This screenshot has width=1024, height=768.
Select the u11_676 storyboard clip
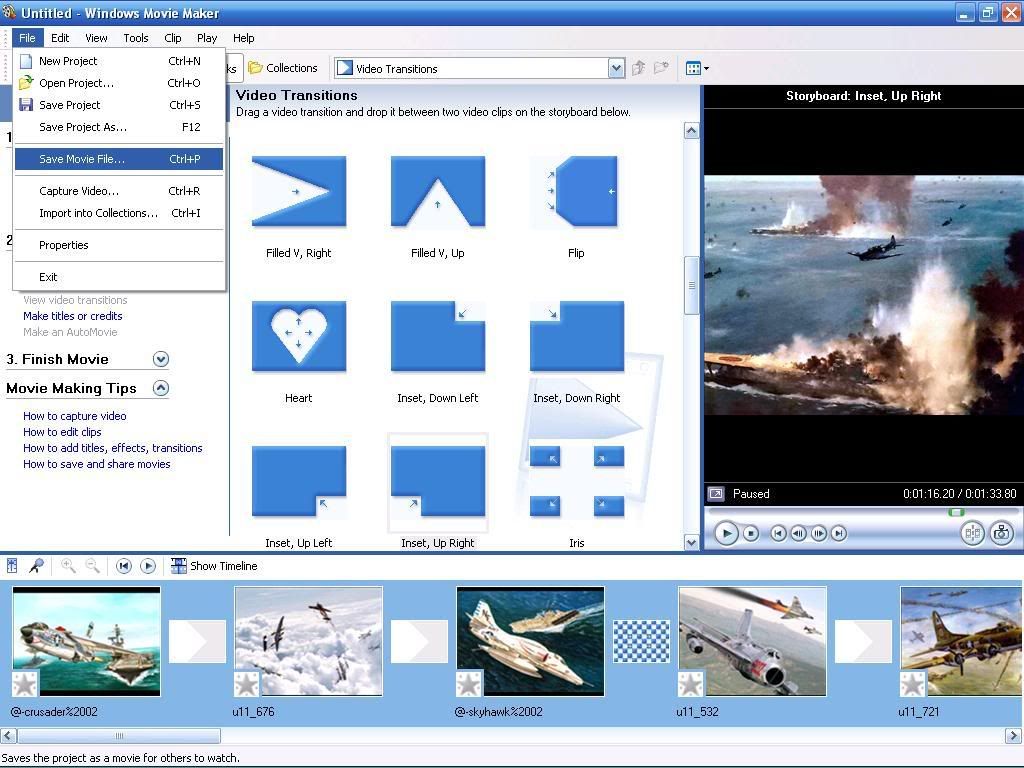click(308, 641)
